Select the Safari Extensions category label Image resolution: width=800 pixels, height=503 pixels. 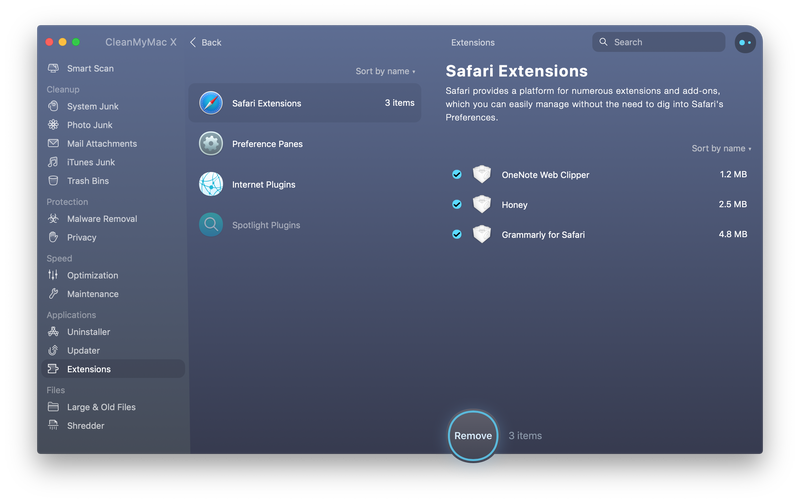click(266, 103)
